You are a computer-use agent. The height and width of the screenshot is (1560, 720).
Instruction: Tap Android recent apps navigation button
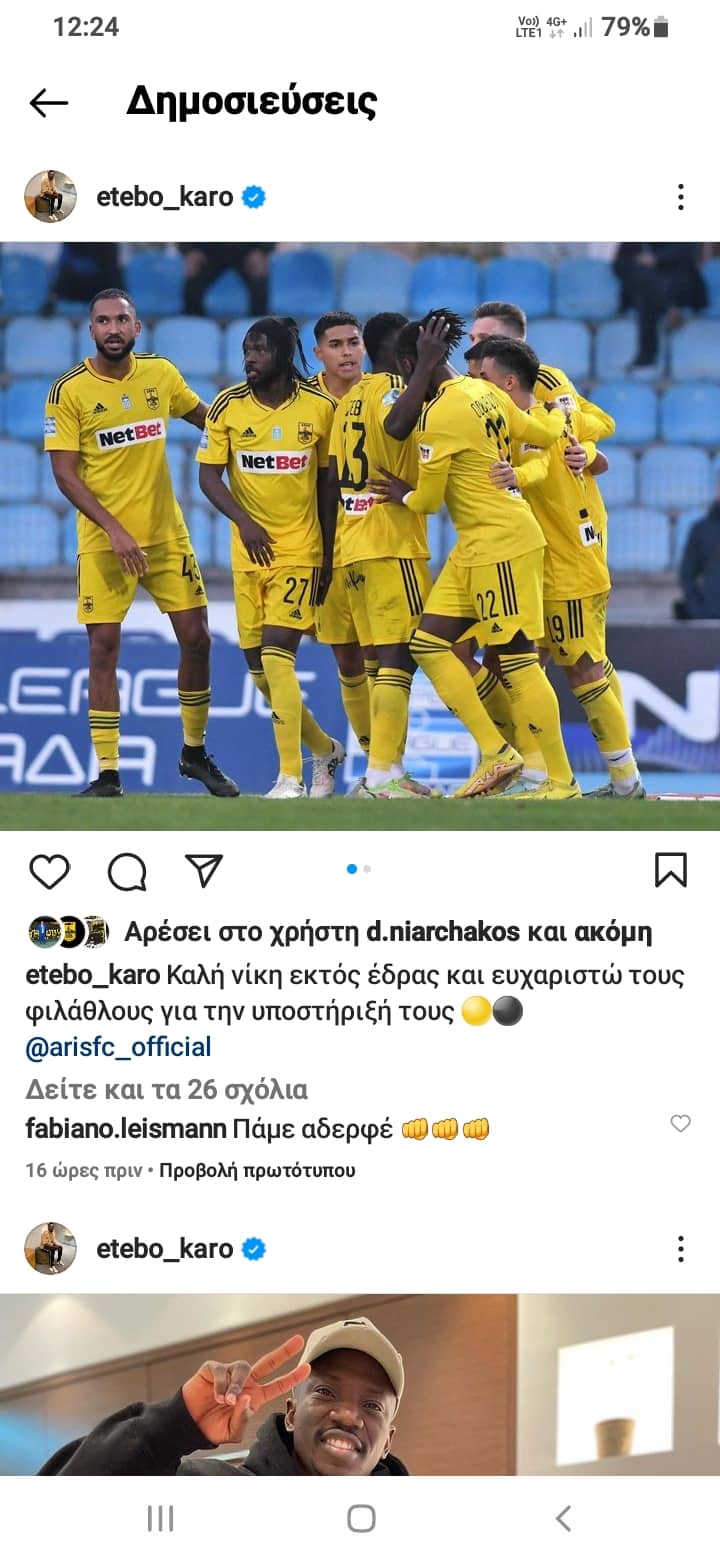[x=160, y=1519]
